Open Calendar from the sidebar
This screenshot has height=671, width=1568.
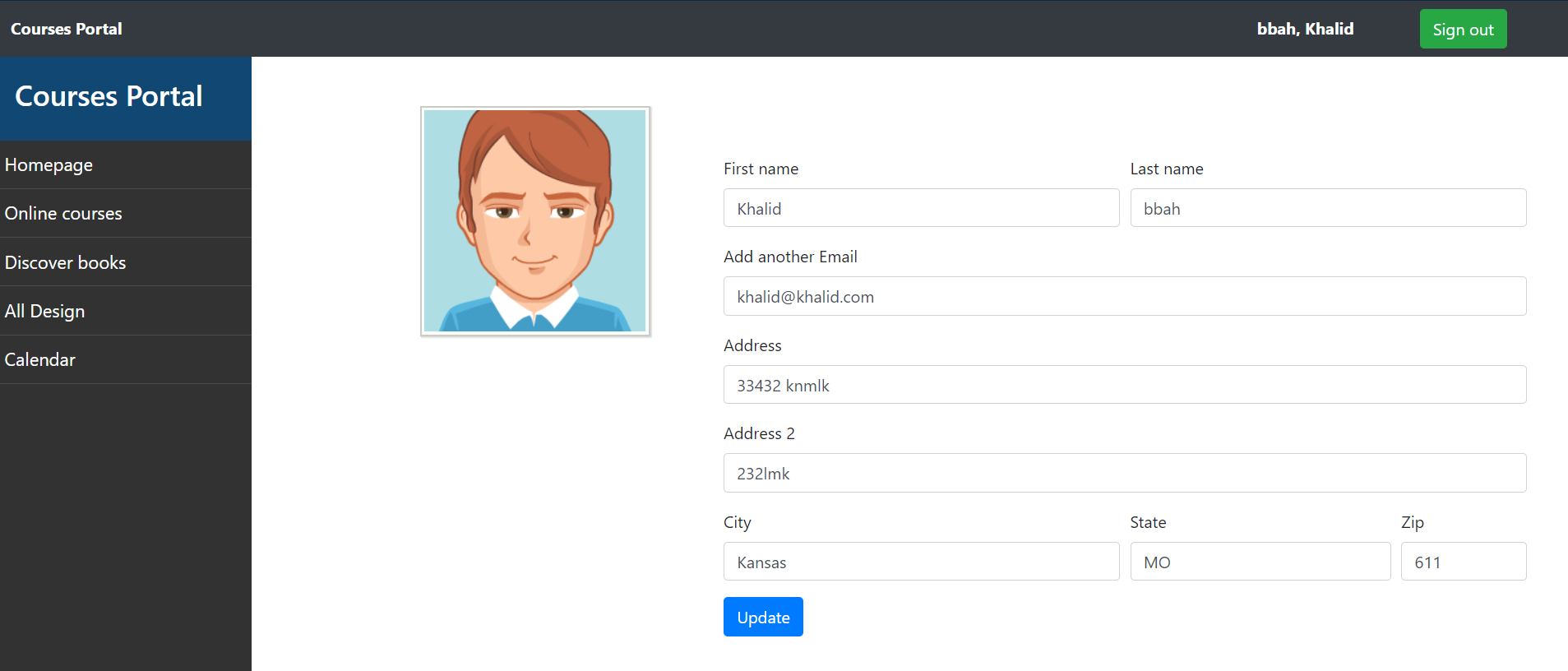tap(126, 359)
